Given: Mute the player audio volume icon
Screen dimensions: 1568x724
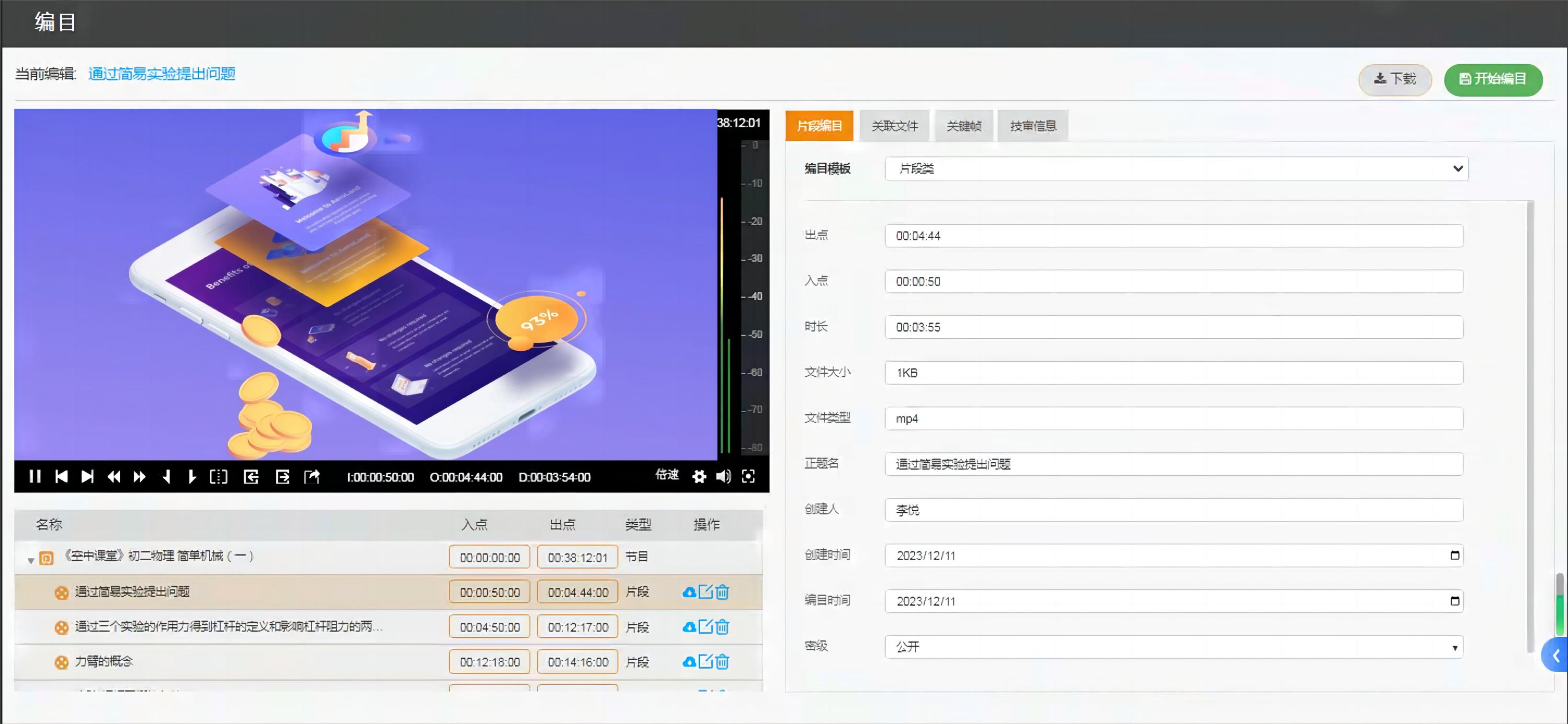Looking at the screenshot, I should click(x=724, y=477).
